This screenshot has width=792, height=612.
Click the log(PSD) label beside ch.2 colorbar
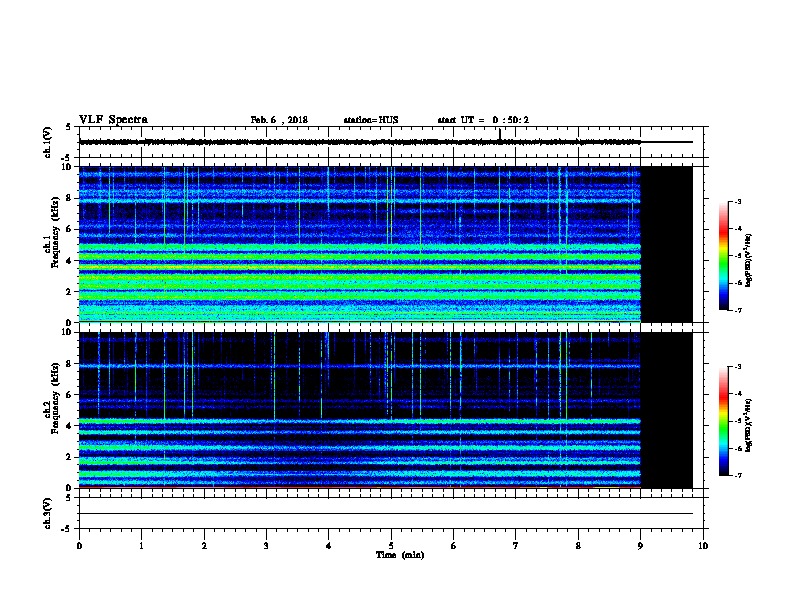tap(748, 425)
